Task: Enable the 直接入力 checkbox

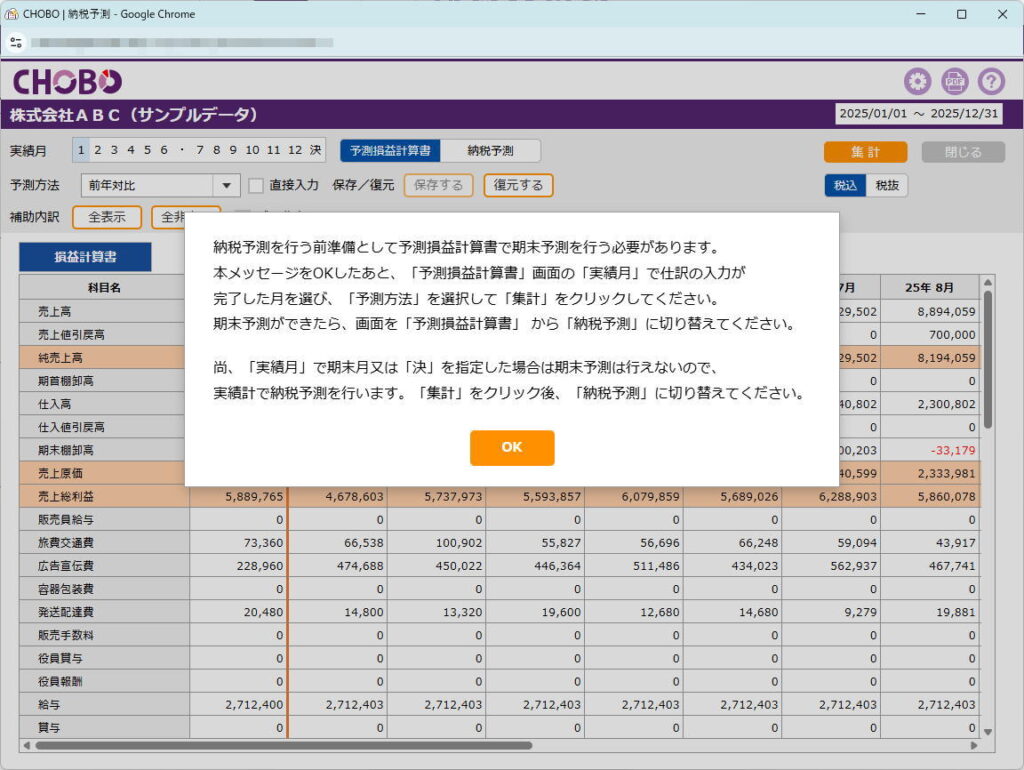Action: click(x=256, y=185)
